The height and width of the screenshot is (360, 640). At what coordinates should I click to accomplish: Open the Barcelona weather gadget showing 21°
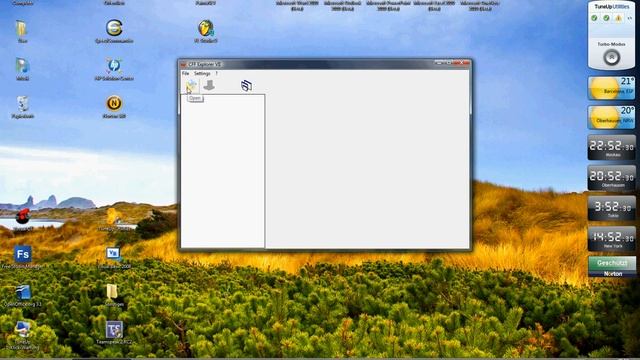611,88
